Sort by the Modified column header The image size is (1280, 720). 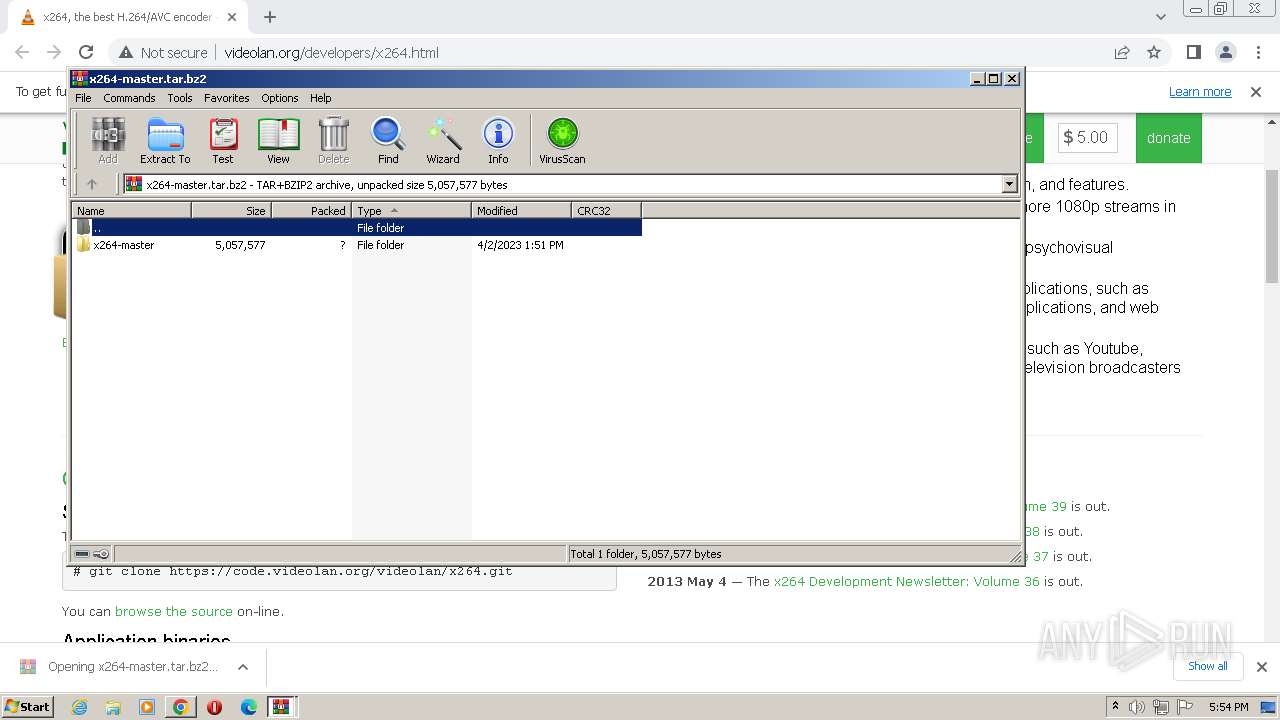521,210
